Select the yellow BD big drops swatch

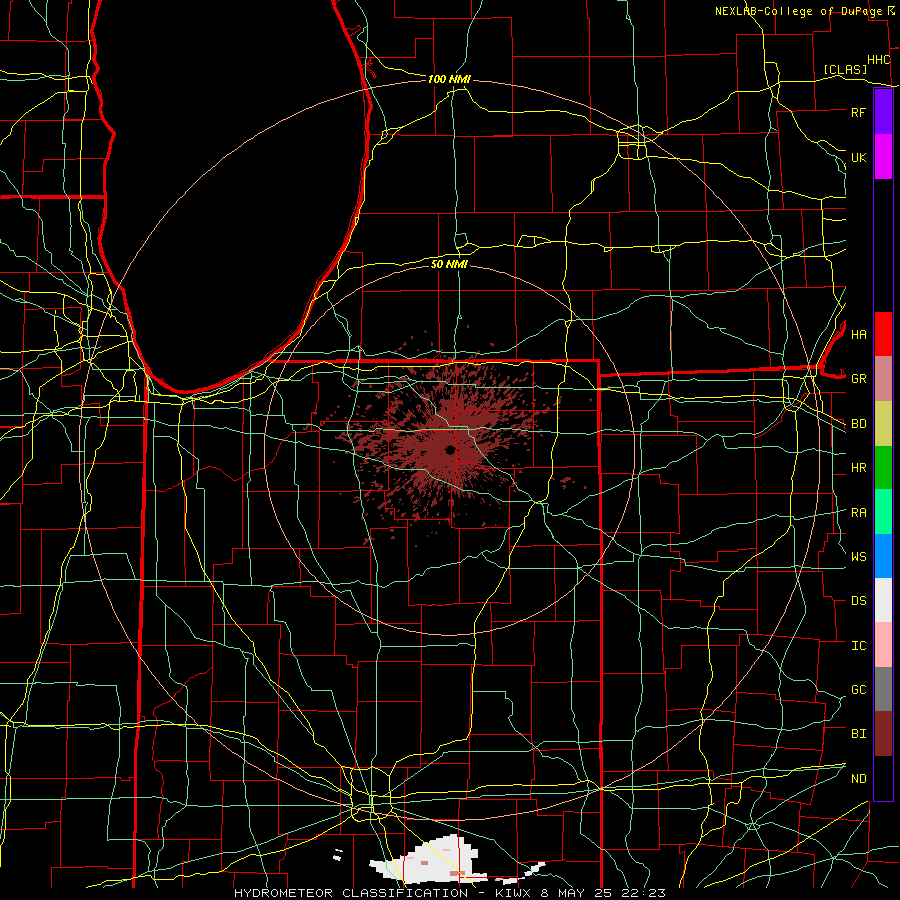883,423
